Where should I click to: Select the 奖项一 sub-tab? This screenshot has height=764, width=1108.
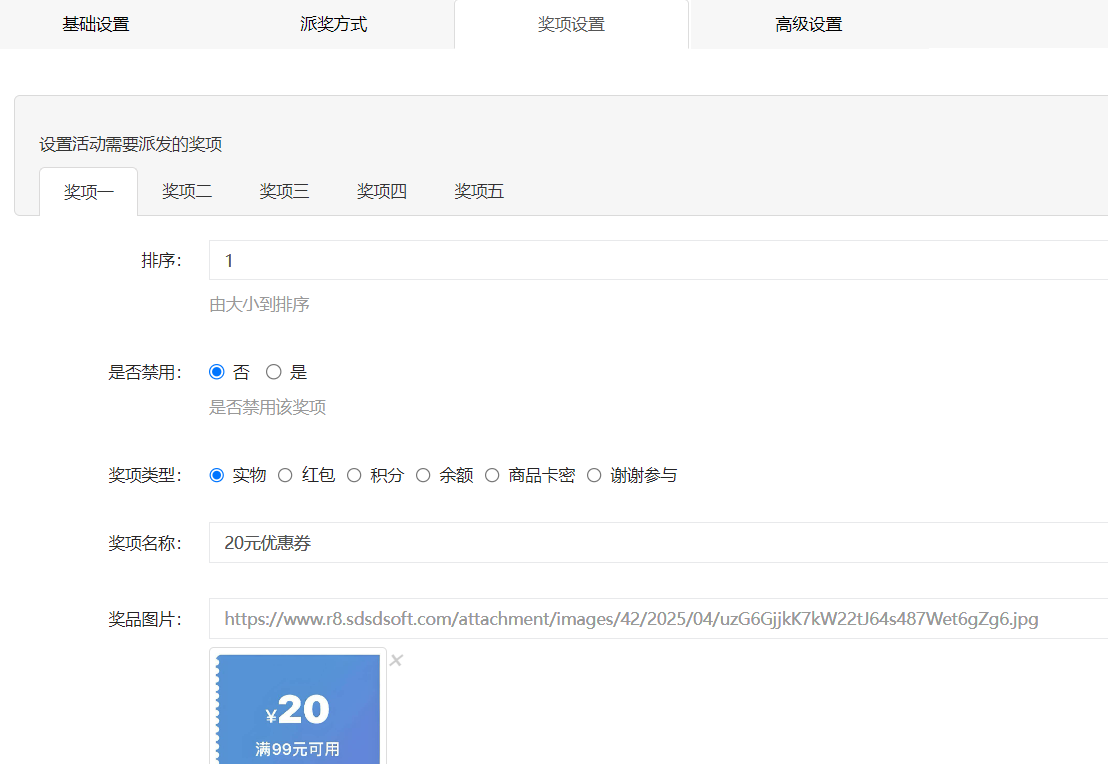[x=88, y=192]
